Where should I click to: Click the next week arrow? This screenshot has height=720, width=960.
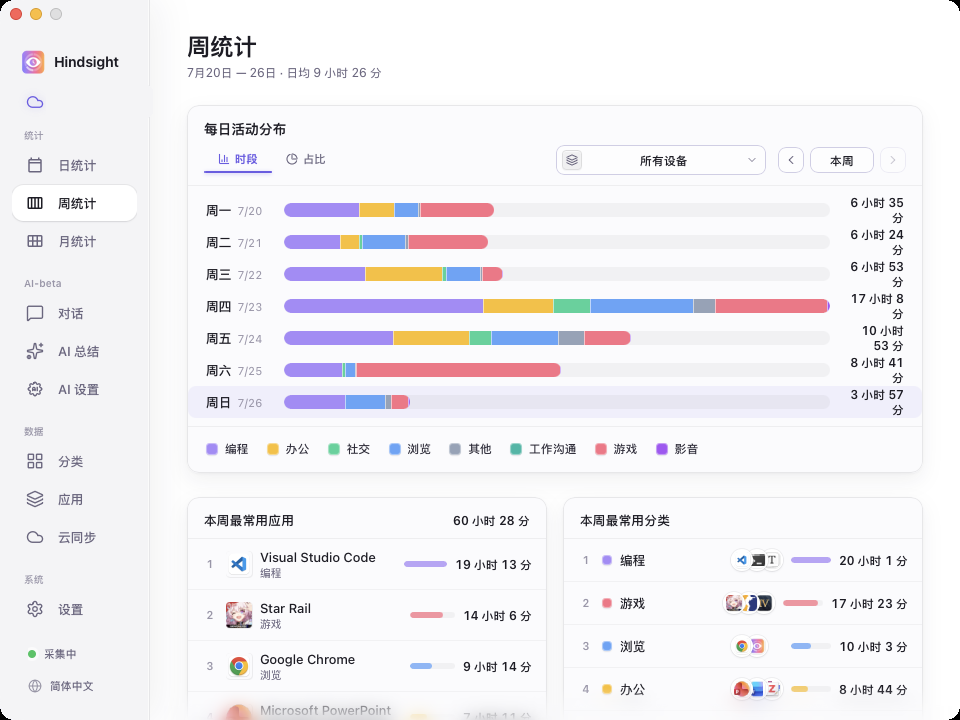(x=893, y=160)
